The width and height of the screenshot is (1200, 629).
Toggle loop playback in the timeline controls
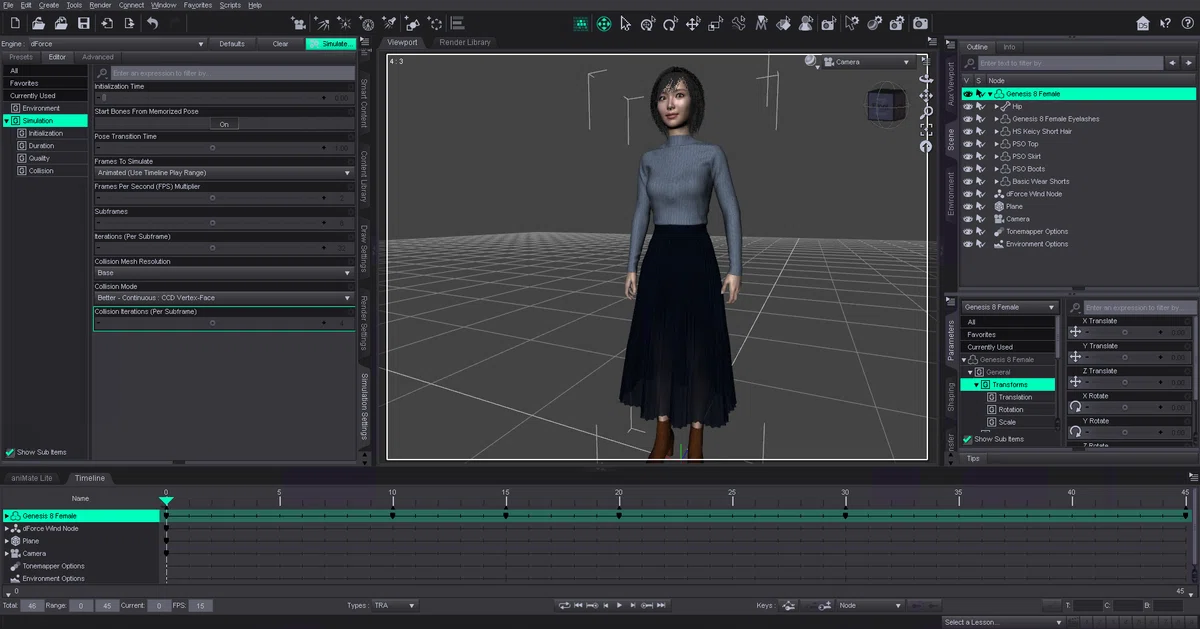[563, 605]
